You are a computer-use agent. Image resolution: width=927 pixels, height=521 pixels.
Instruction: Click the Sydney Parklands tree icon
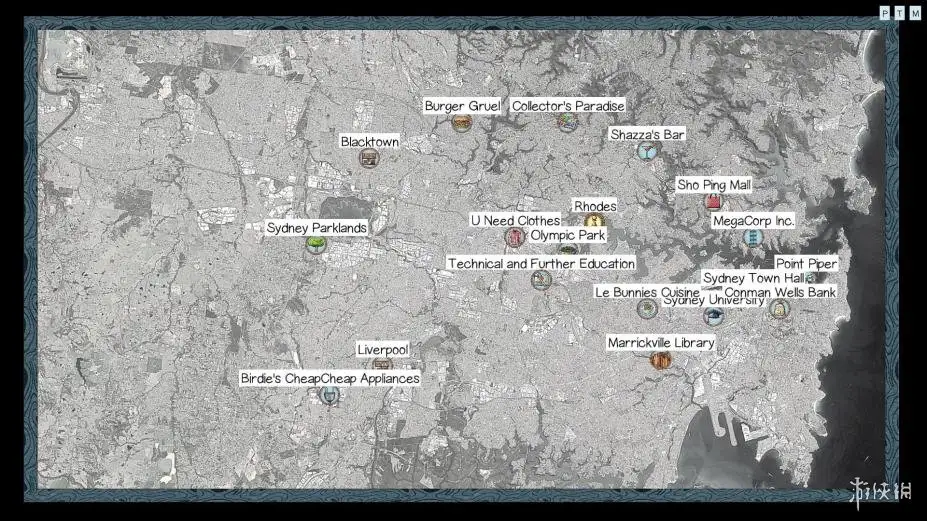pyautogui.click(x=316, y=244)
